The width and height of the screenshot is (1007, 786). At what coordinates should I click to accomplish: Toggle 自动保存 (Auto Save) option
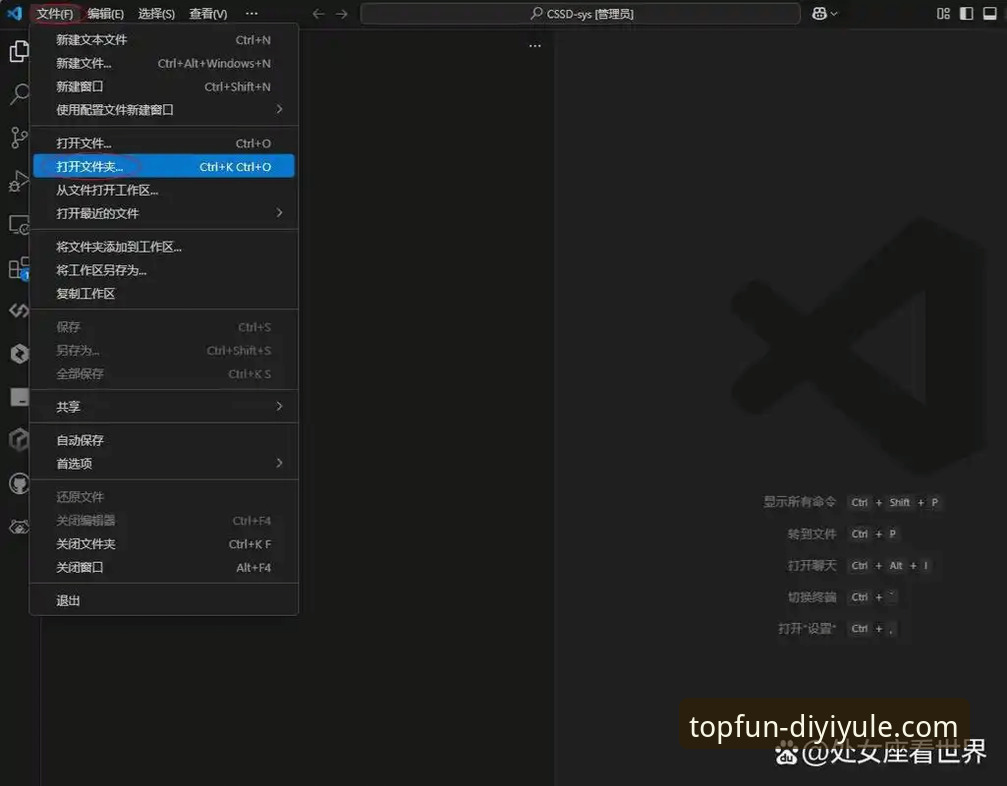point(80,440)
